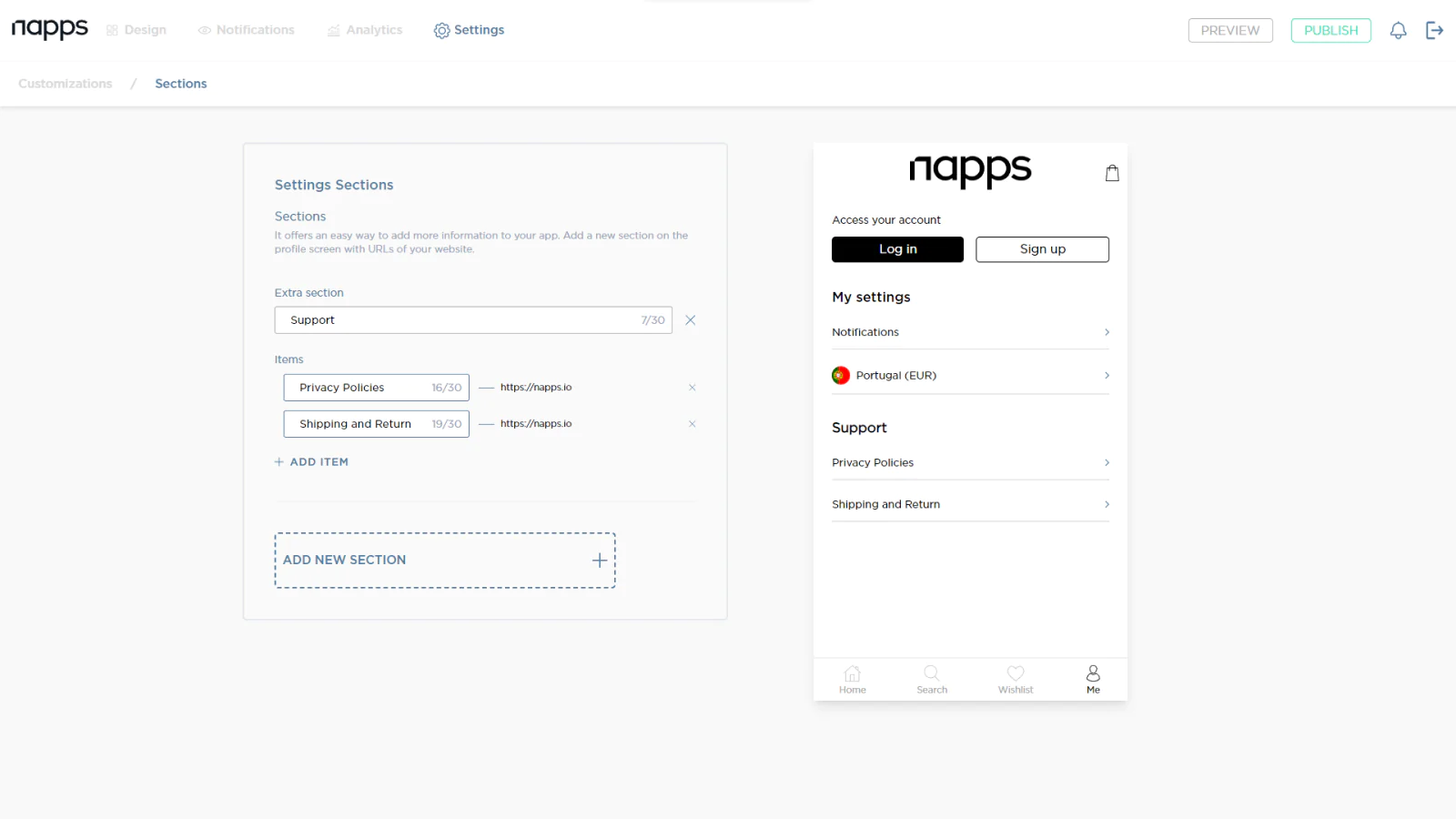
Task: Click the PUBLISH button
Action: click(1330, 30)
